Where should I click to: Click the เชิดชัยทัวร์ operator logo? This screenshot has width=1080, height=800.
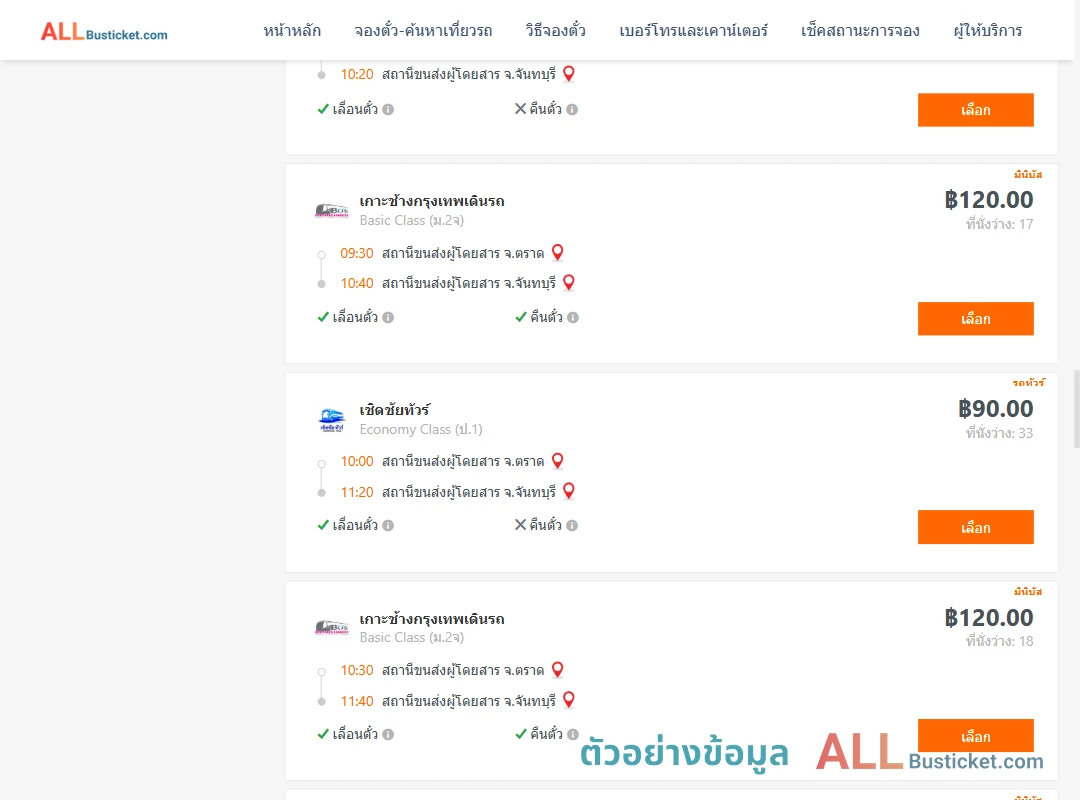coord(331,419)
